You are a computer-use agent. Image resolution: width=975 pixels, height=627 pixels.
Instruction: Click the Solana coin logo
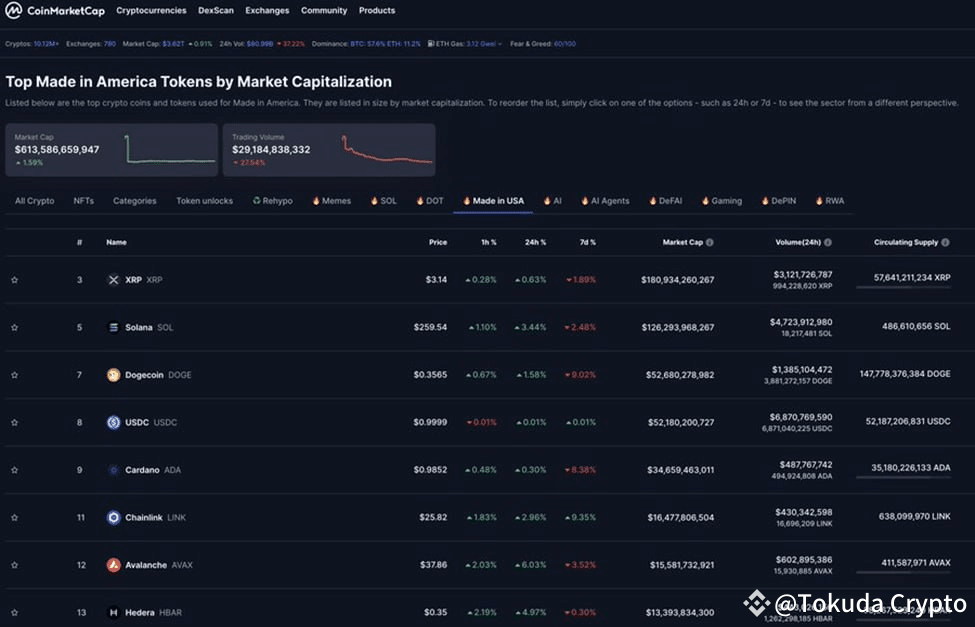(x=112, y=327)
